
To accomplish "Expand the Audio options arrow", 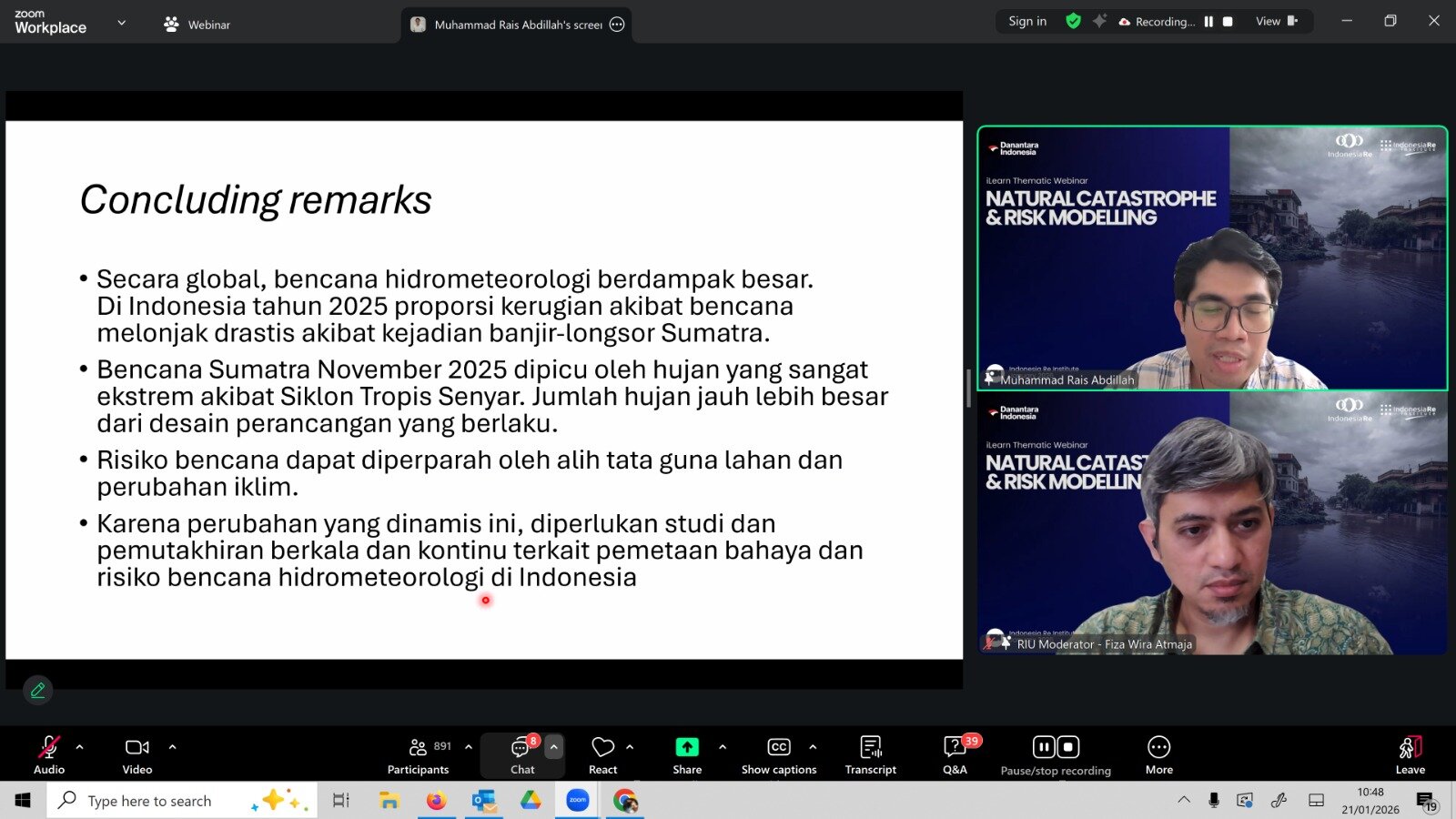I will click(80, 747).
